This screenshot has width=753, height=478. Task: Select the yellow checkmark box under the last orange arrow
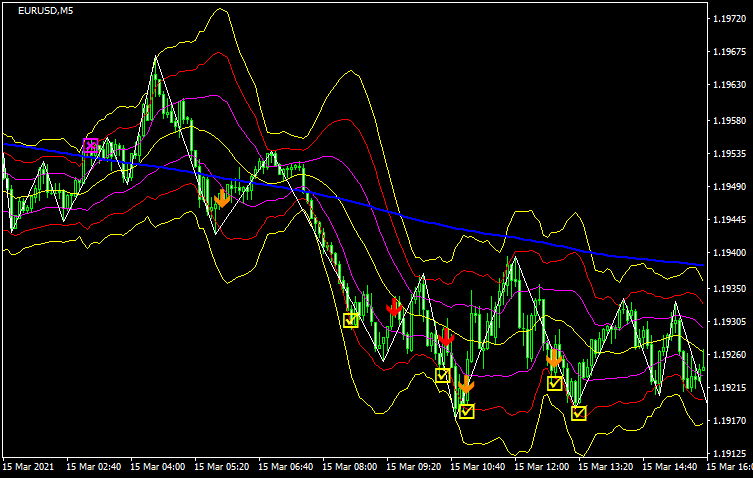pyautogui.click(x=555, y=383)
